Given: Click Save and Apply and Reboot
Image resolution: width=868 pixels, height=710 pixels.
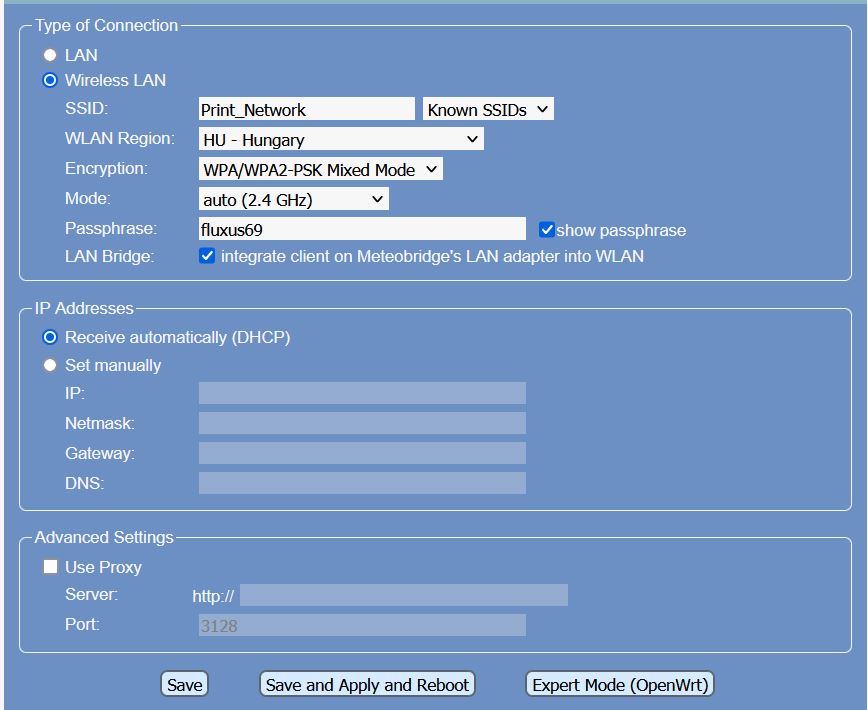Looking at the screenshot, I should coord(367,685).
